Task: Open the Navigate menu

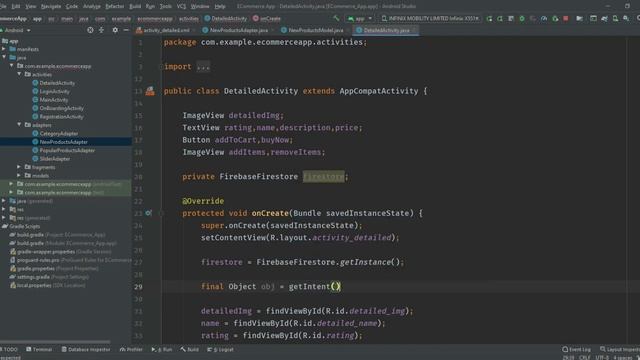Action: click(x=51, y=6)
